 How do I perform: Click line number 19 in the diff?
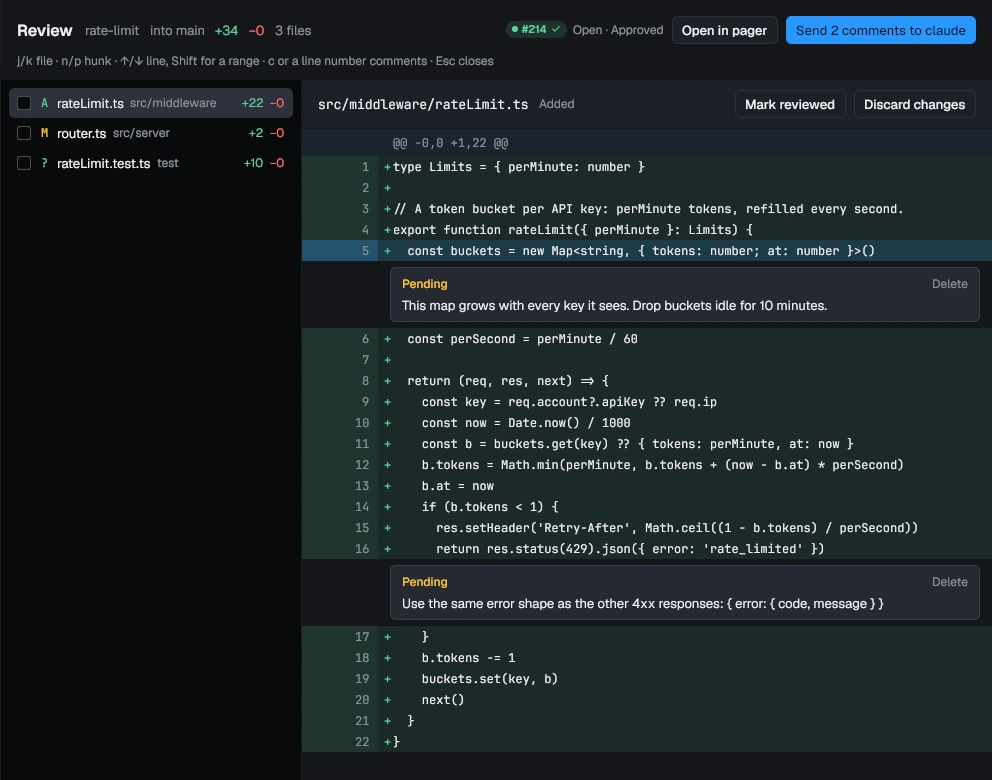click(x=362, y=679)
